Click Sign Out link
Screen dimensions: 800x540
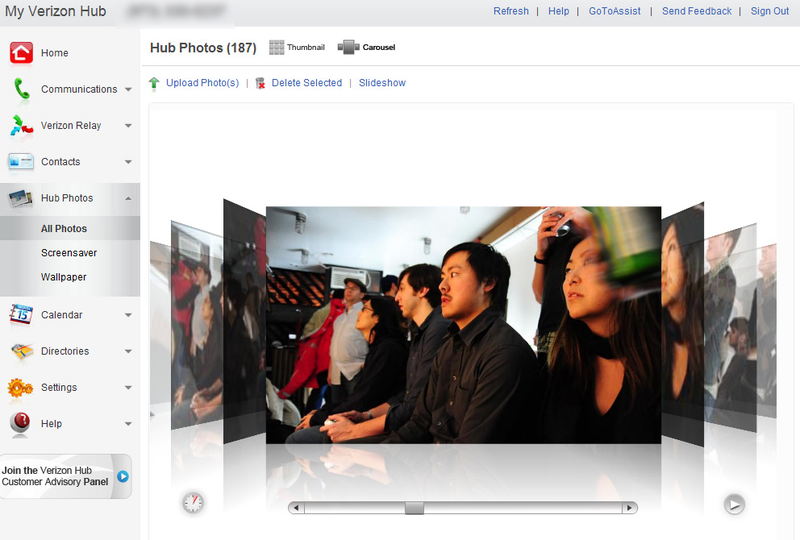pyautogui.click(x=770, y=11)
